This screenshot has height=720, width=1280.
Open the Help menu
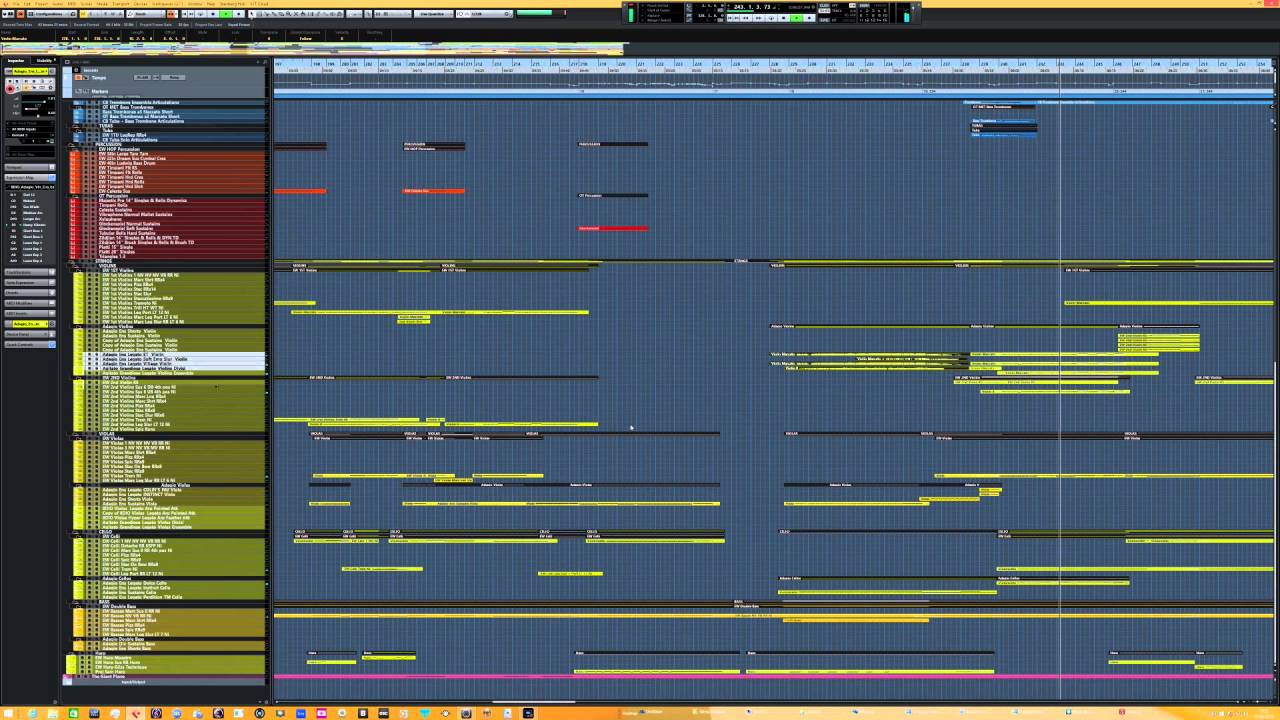coord(211,4)
